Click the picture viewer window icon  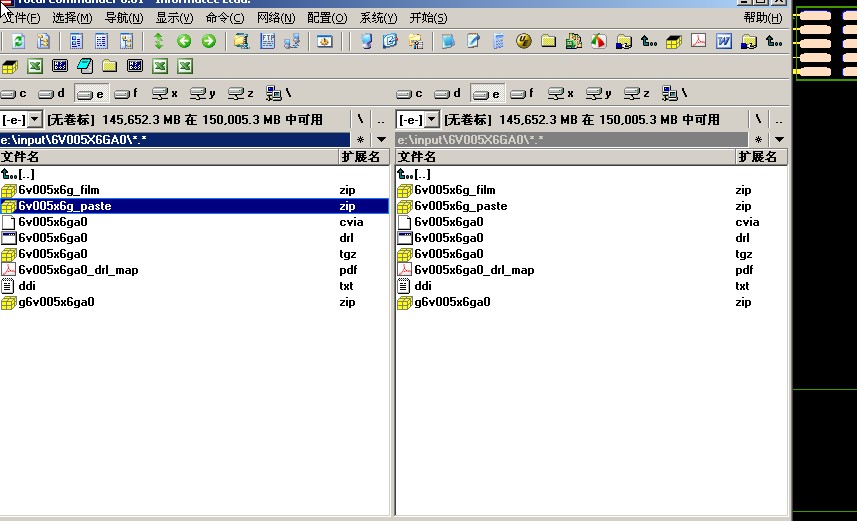point(325,41)
